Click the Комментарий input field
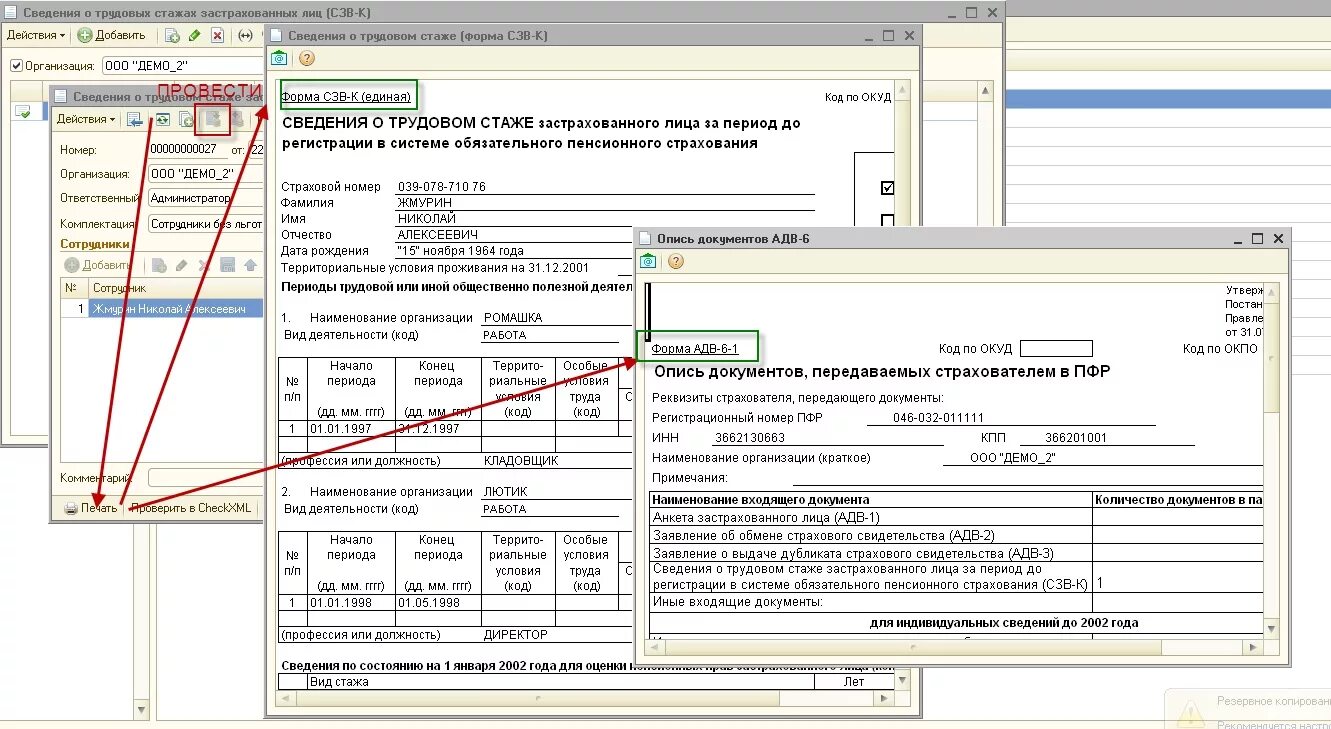Image resolution: width=1331 pixels, height=729 pixels. tap(205, 479)
